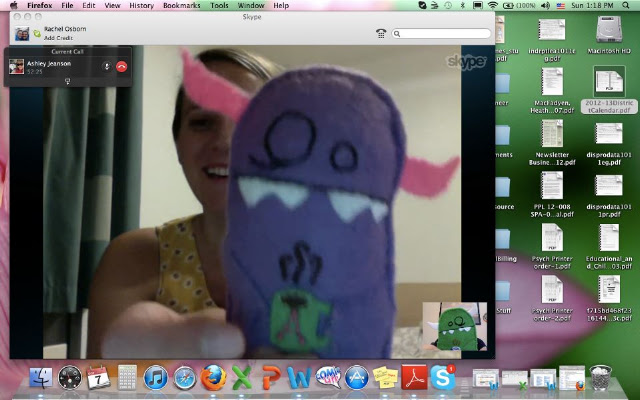Open the View menu

point(112,5)
